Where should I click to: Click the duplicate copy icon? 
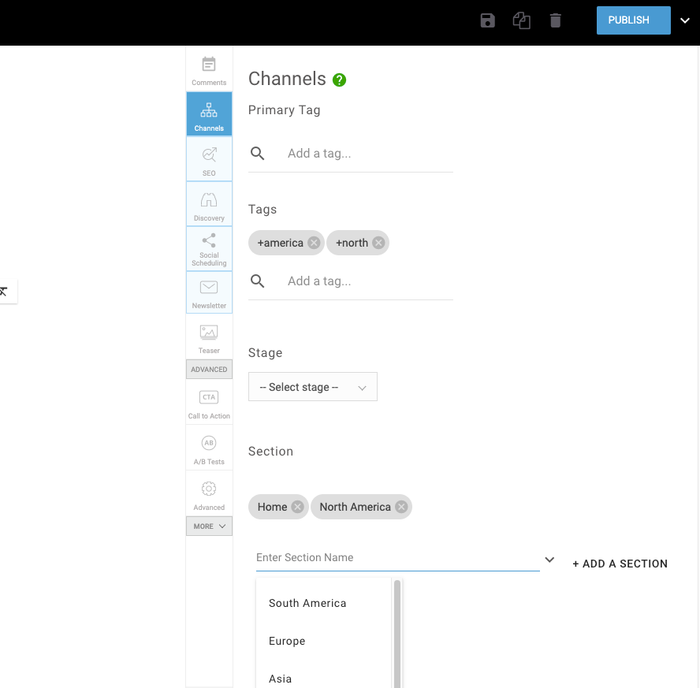pos(521,21)
